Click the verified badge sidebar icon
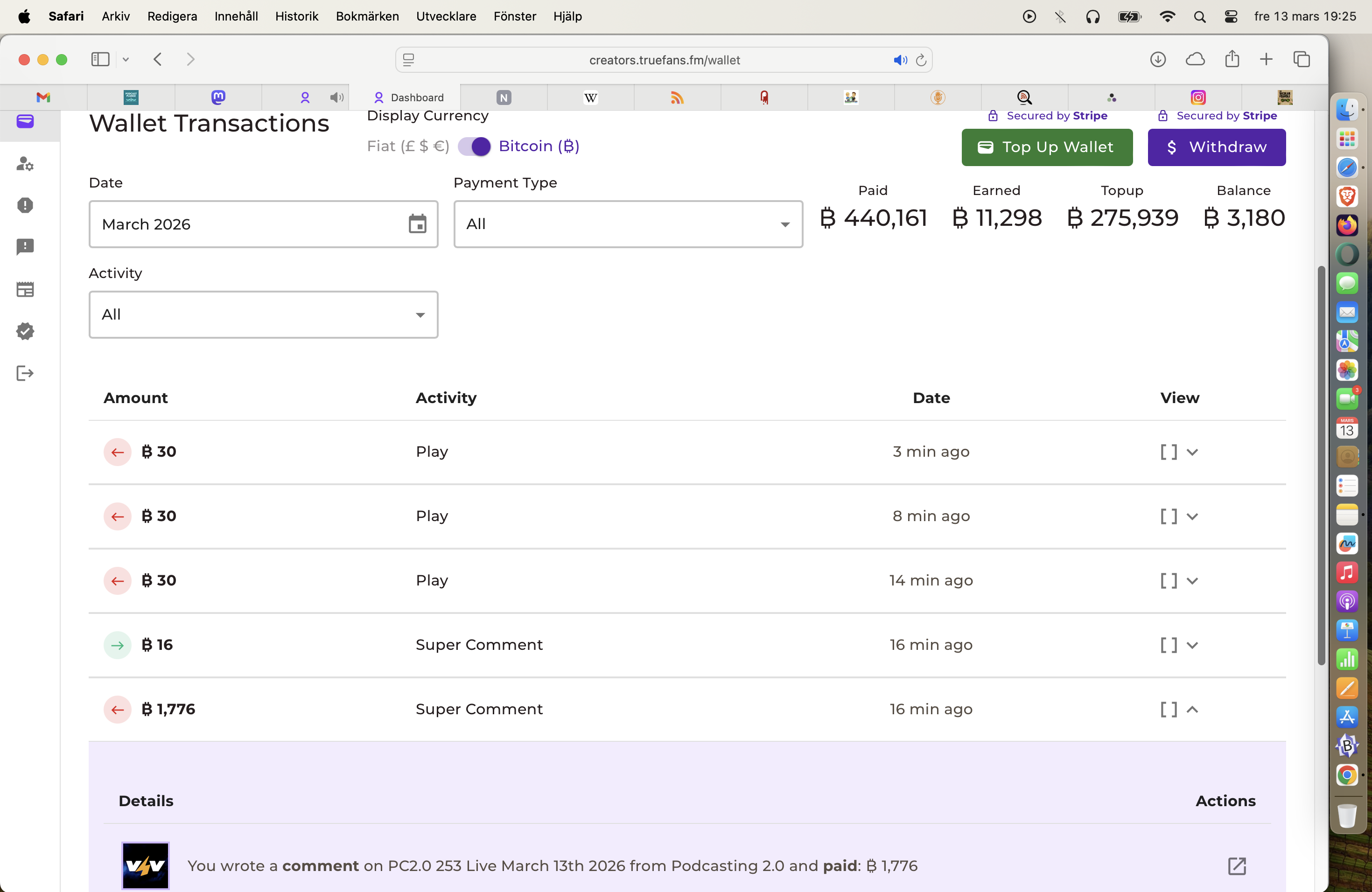Image resolution: width=1372 pixels, height=892 pixels. coord(25,331)
